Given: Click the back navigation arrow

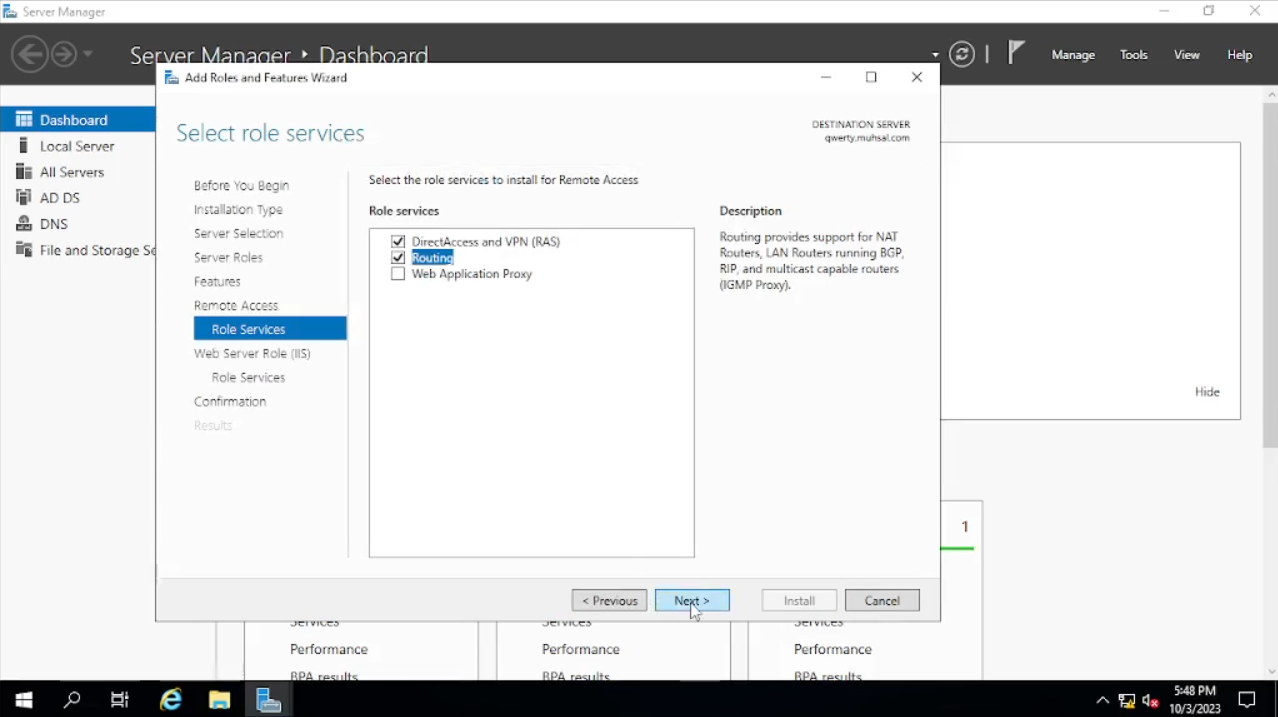Looking at the screenshot, I should 30,54.
